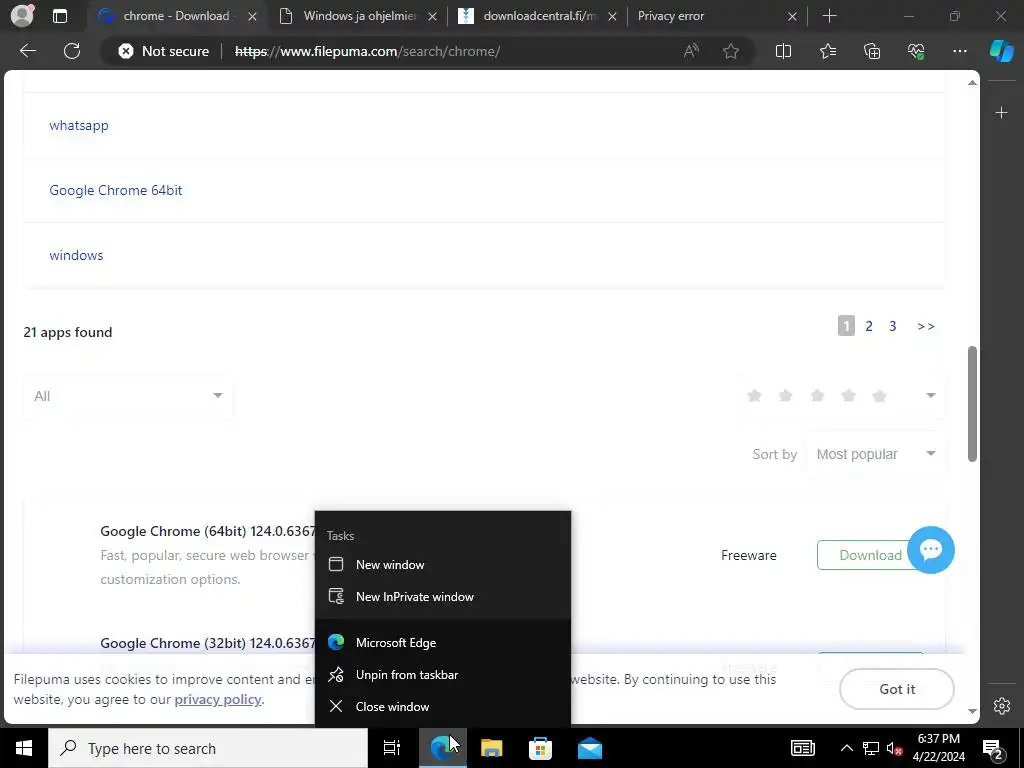
Task: Close the Privacy error tab
Action: [792, 16]
